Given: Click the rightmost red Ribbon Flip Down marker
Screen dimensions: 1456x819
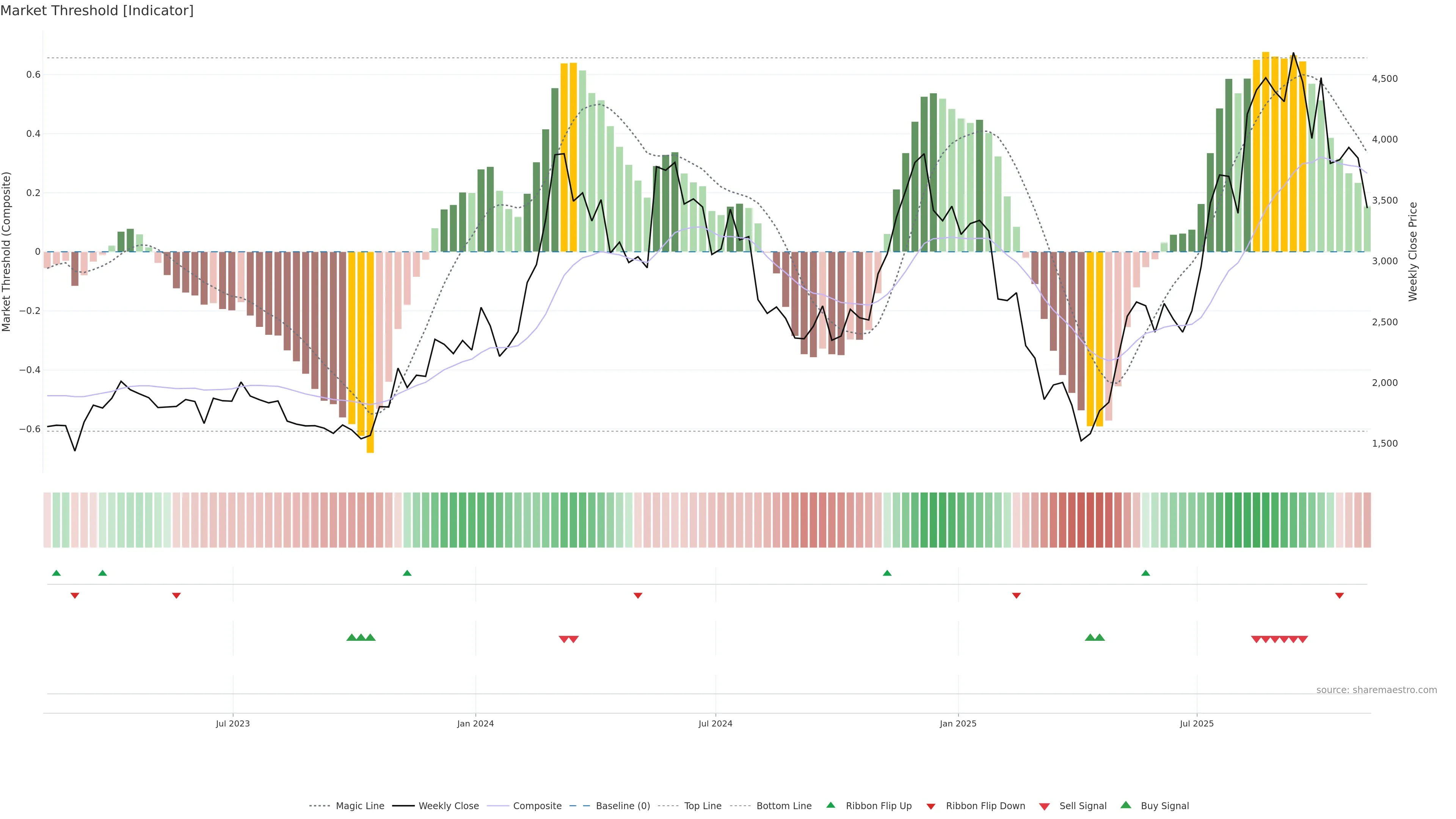Looking at the screenshot, I should pyautogui.click(x=1339, y=596).
